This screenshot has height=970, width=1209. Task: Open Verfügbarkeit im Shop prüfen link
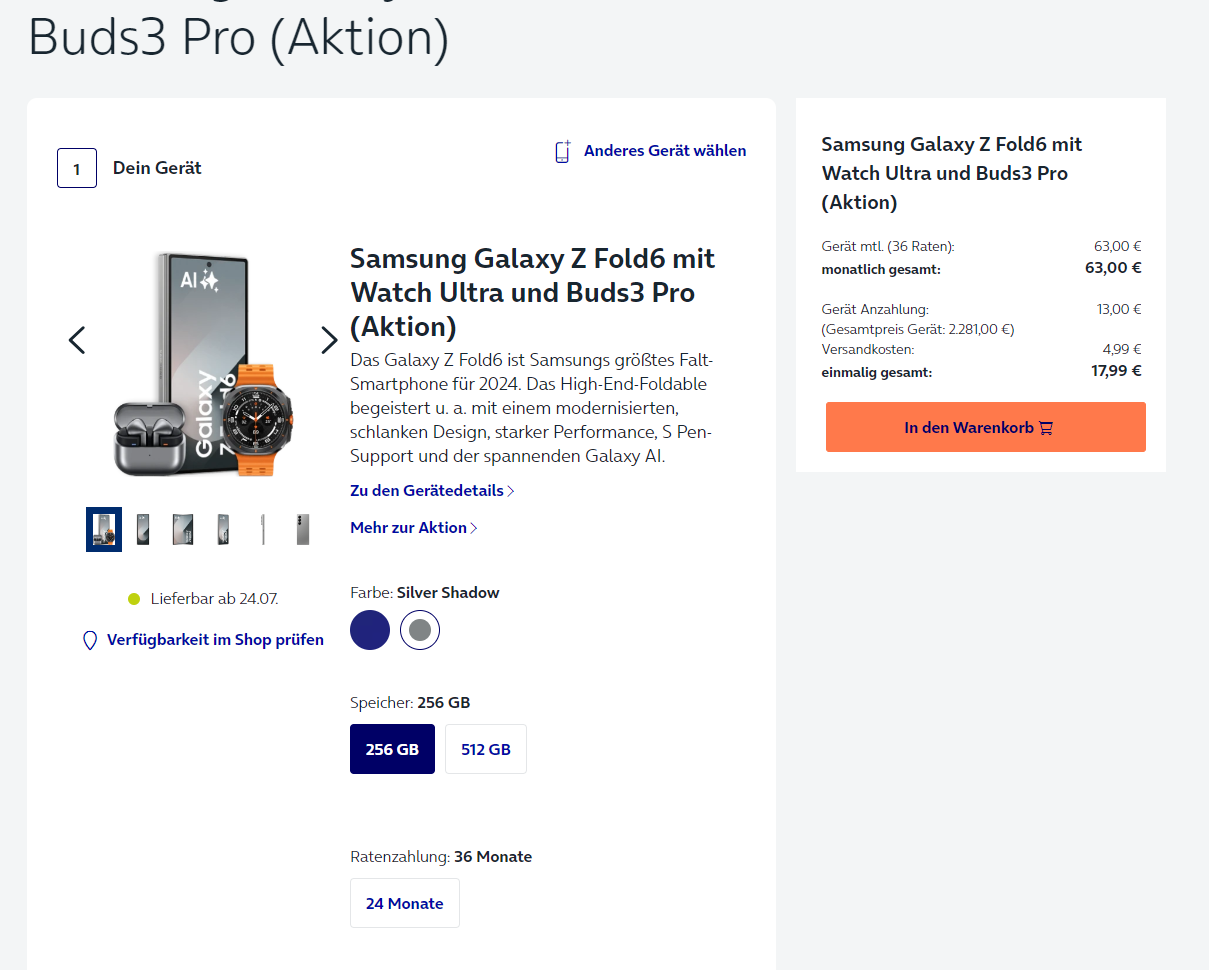click(215, 640)
